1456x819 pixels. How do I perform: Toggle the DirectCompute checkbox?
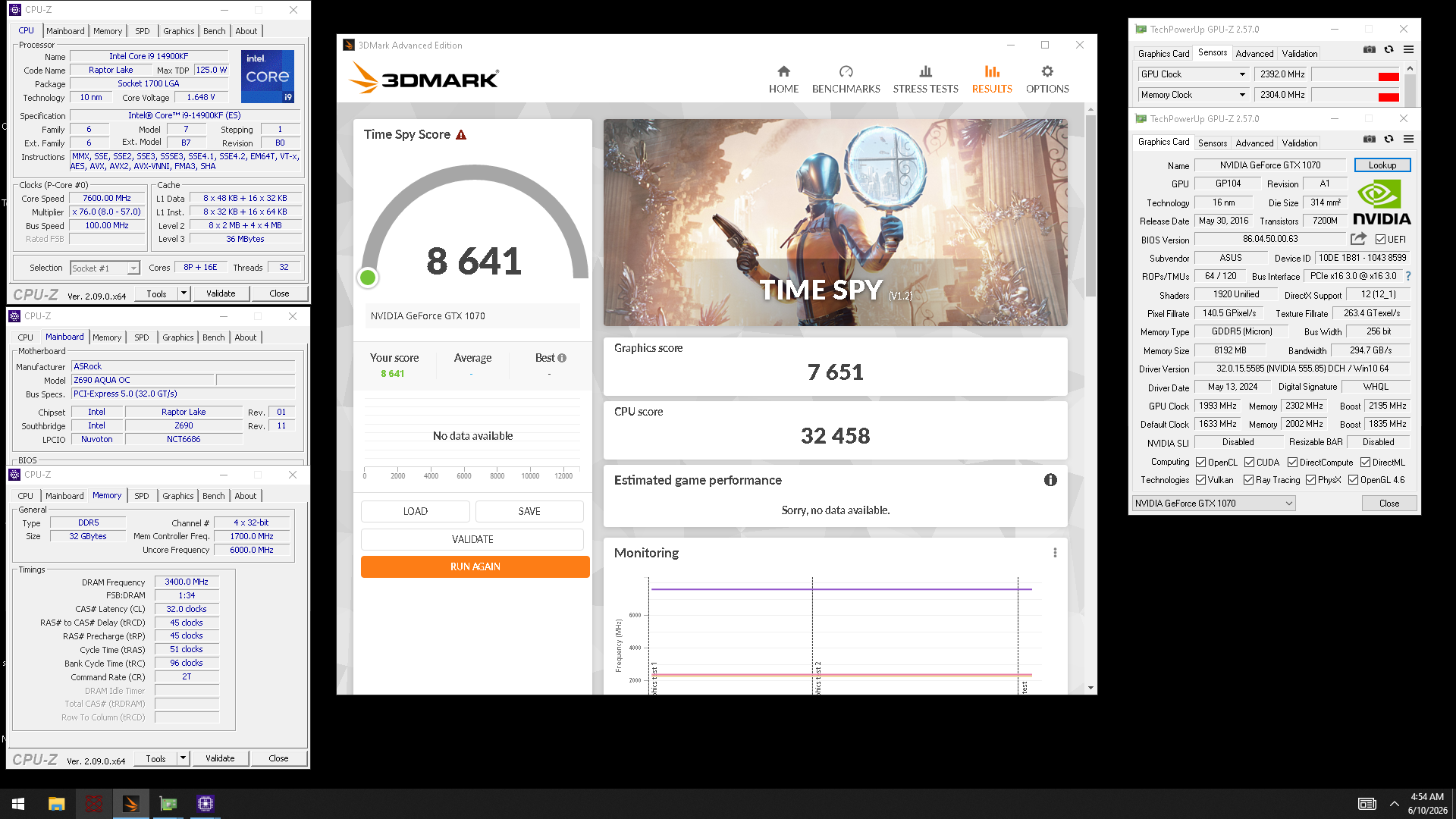[1292, 463]
